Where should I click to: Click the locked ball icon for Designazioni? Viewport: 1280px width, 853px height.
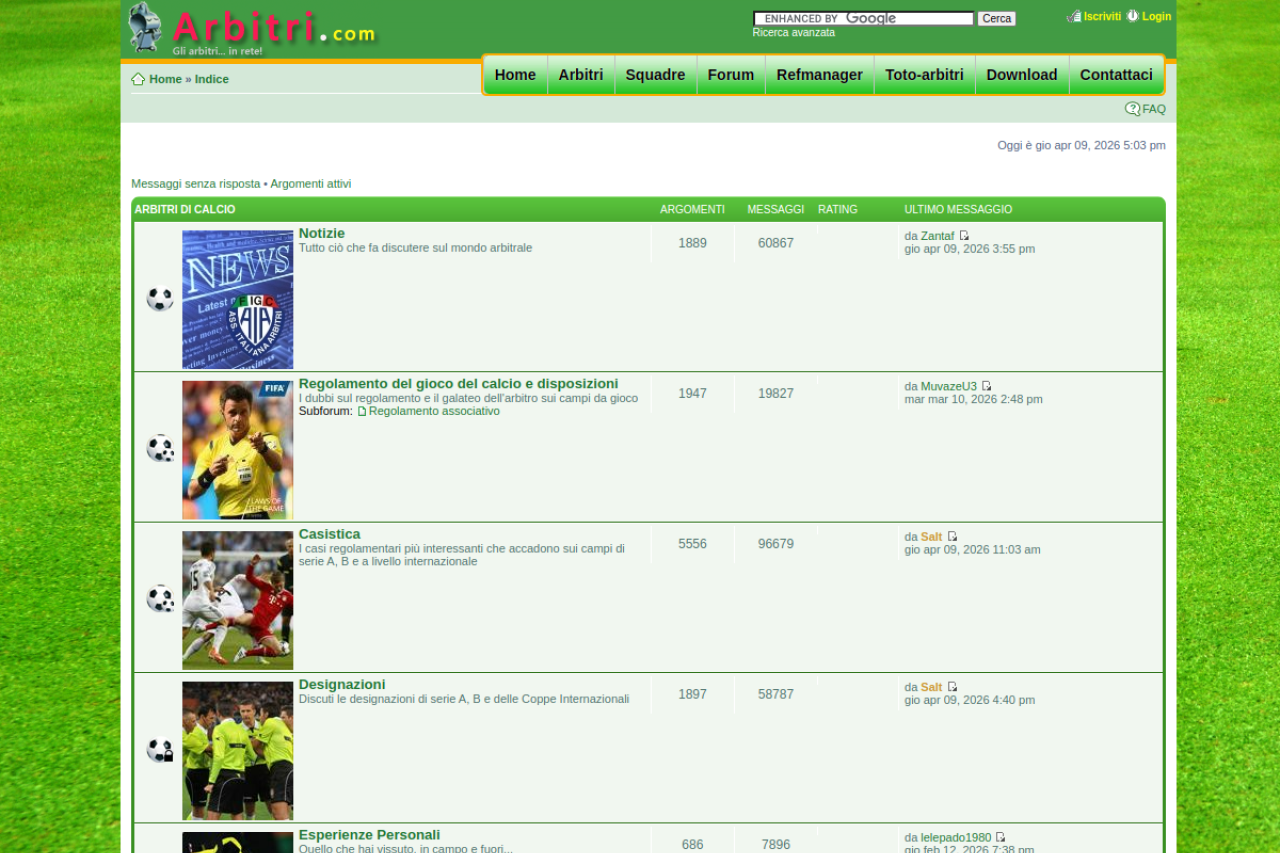(x=160, y=750)
